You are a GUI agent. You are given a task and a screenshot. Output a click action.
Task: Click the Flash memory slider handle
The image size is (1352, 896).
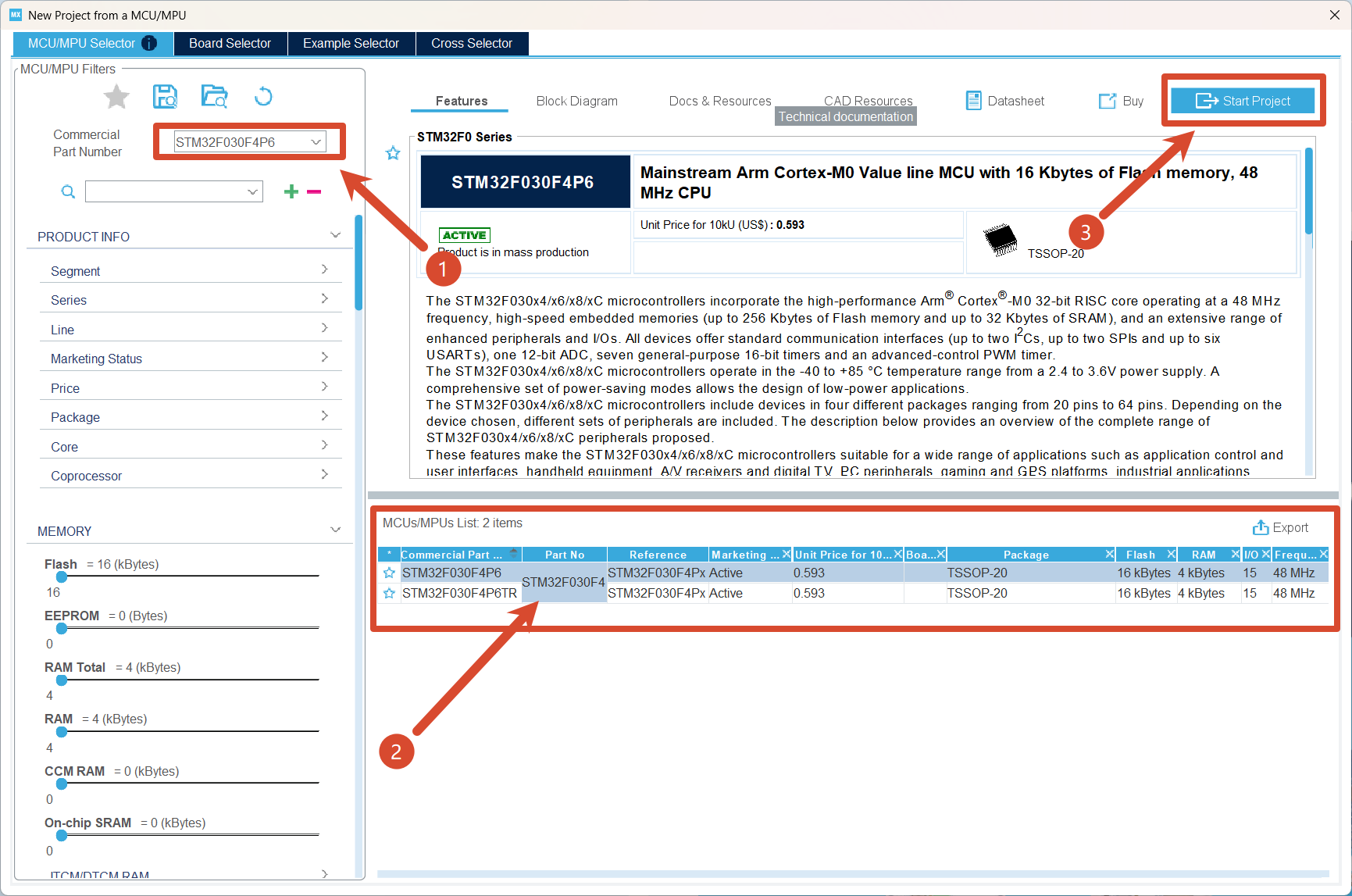point(62,577)
